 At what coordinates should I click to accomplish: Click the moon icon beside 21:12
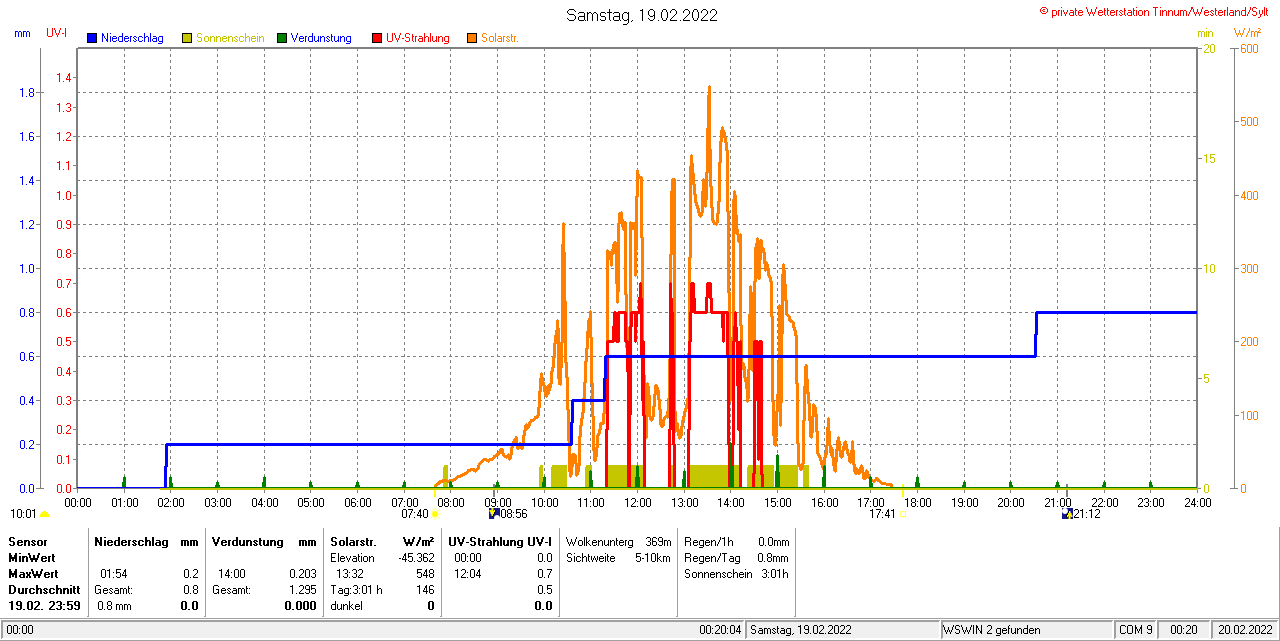click(1067, 513)
